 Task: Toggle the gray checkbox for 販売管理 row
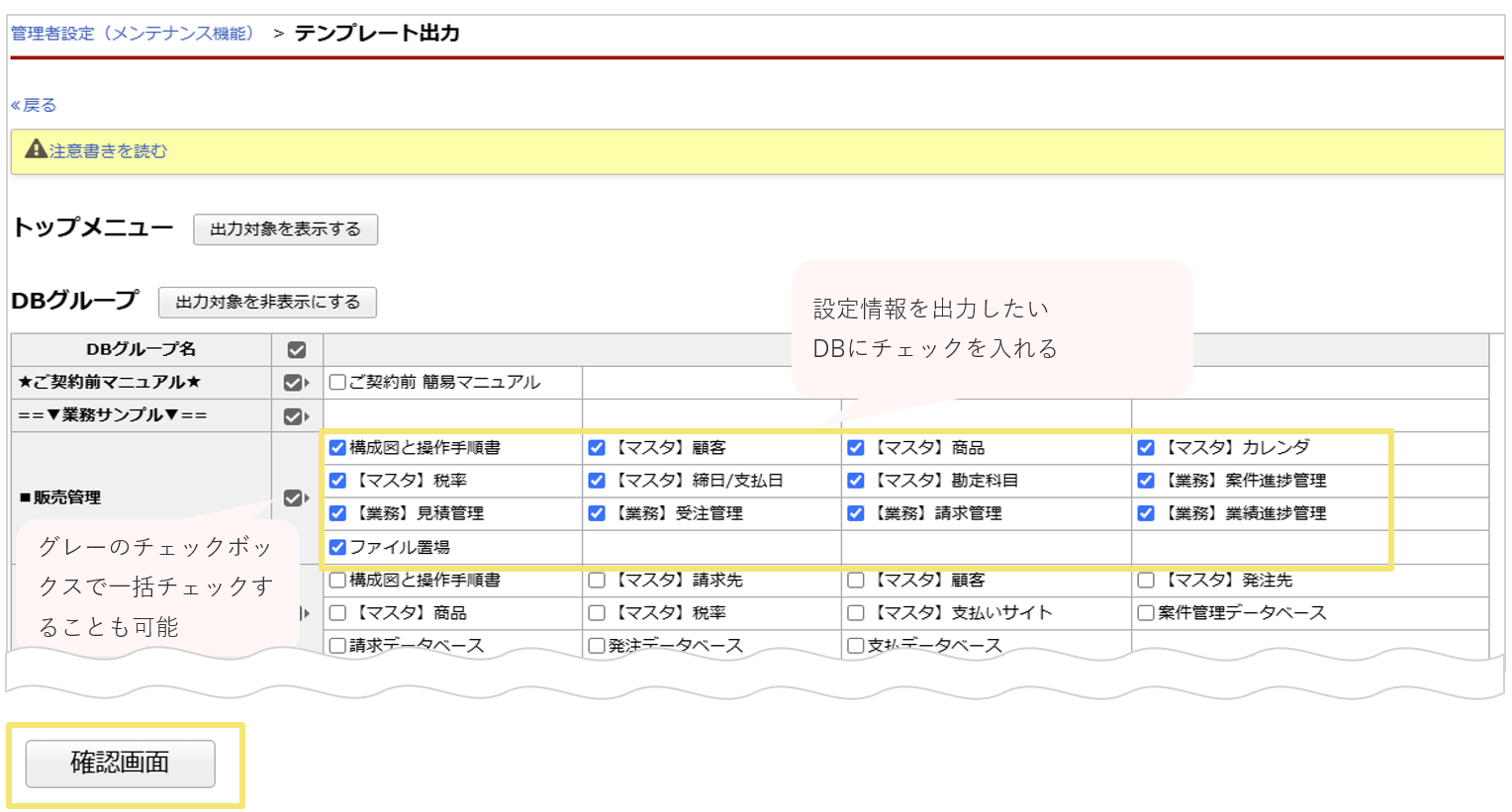coord(294,497)
